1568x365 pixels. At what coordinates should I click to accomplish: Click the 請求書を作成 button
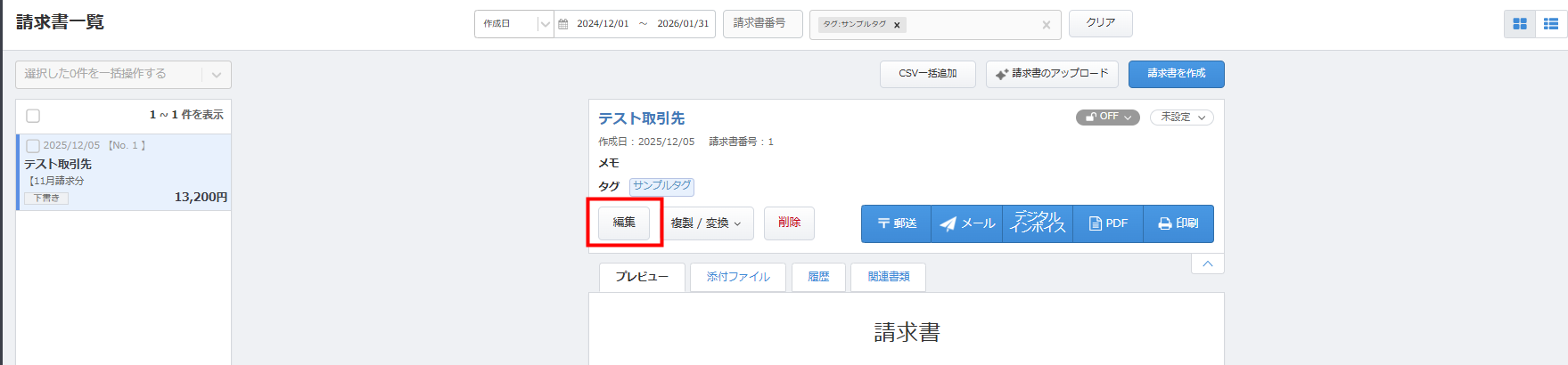1176,74
